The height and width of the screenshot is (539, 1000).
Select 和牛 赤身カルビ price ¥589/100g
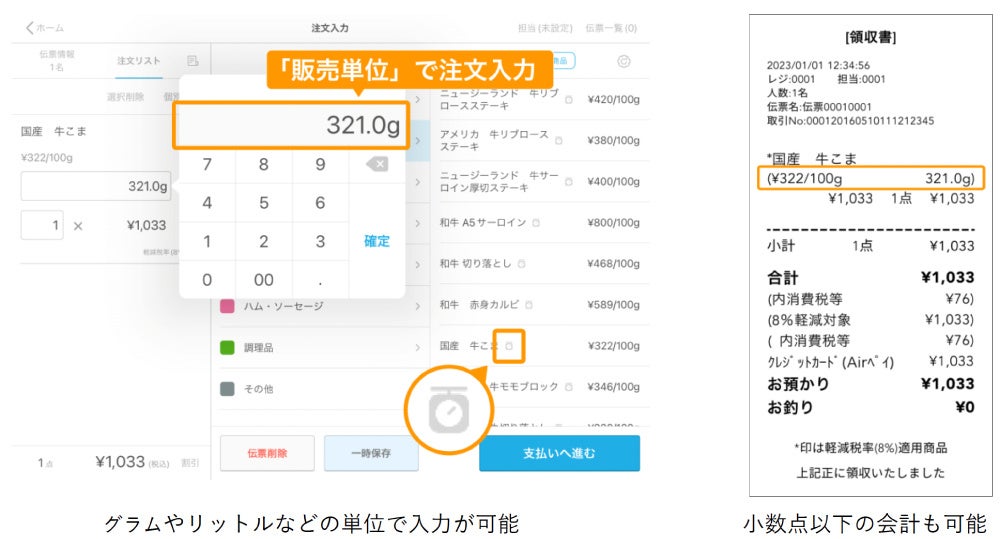(x=613, y=305)
